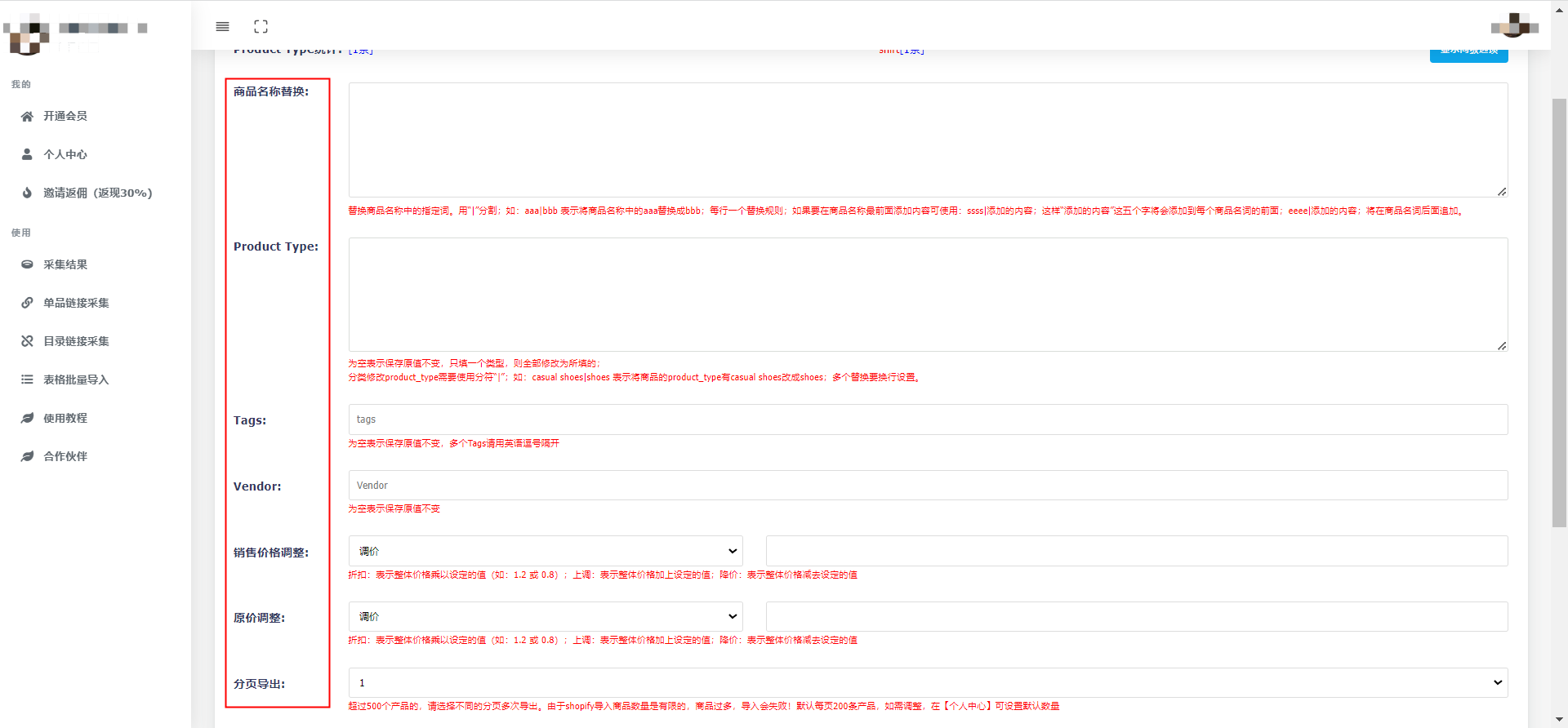Click the page vertical scrollbar thumb

(1559, 313)
